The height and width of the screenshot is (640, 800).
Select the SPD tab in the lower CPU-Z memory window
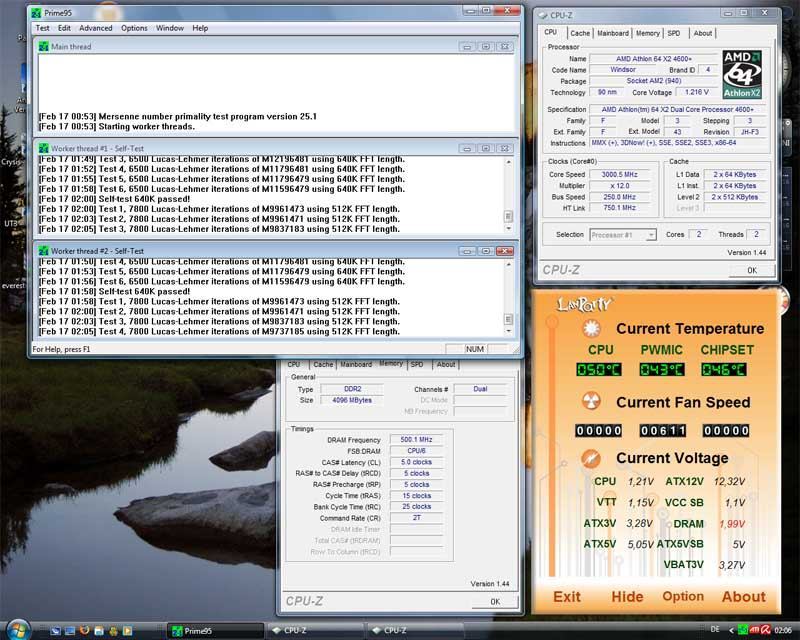(417, 364)
